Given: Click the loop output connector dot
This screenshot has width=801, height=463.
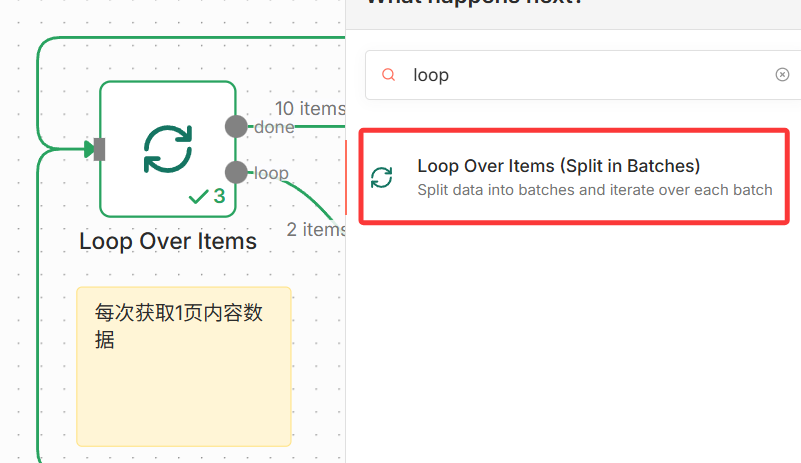Looking at the screenshot, I should click(236, 172).
